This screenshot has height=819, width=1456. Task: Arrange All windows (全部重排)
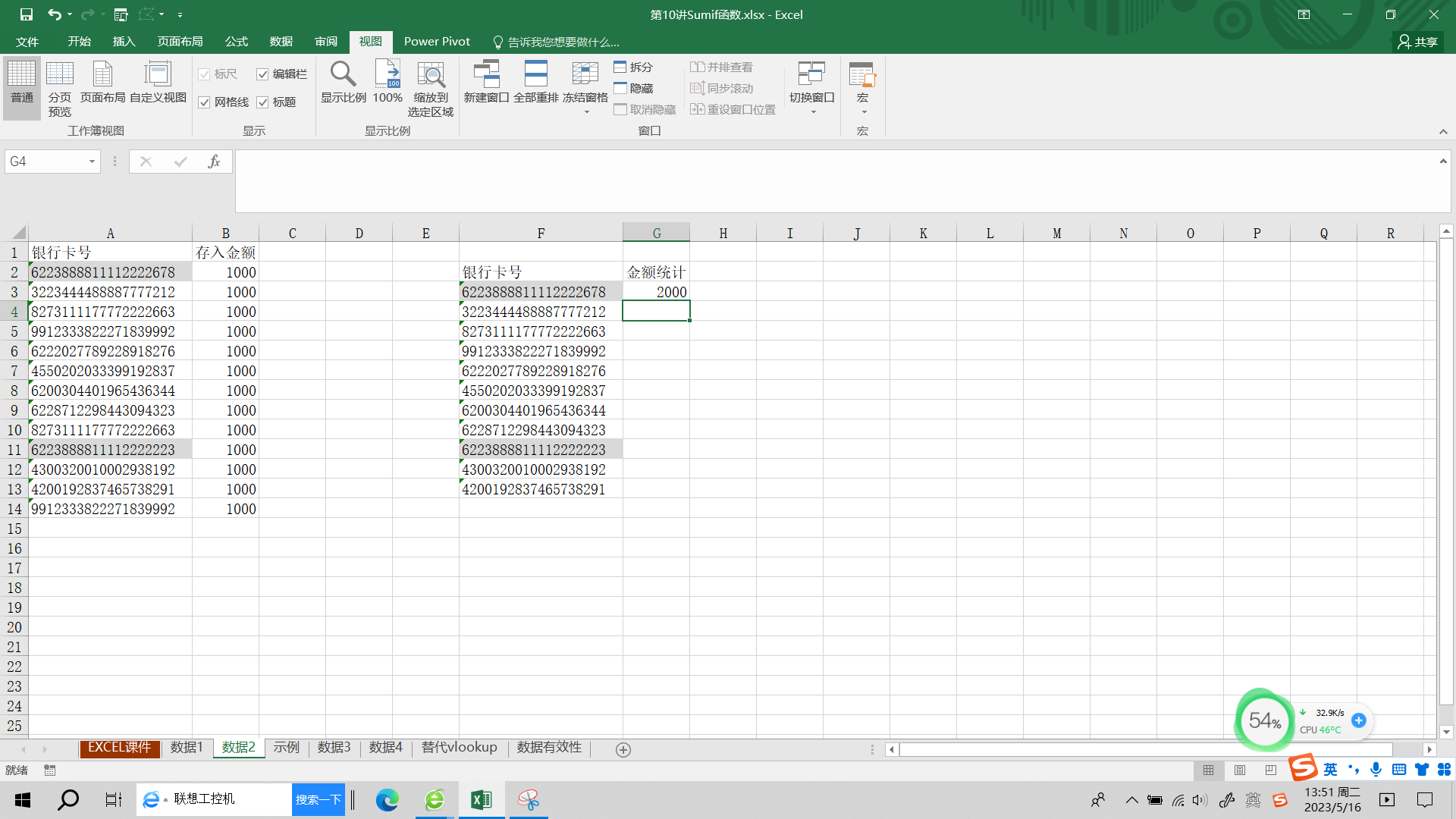[x=535, y=82]
